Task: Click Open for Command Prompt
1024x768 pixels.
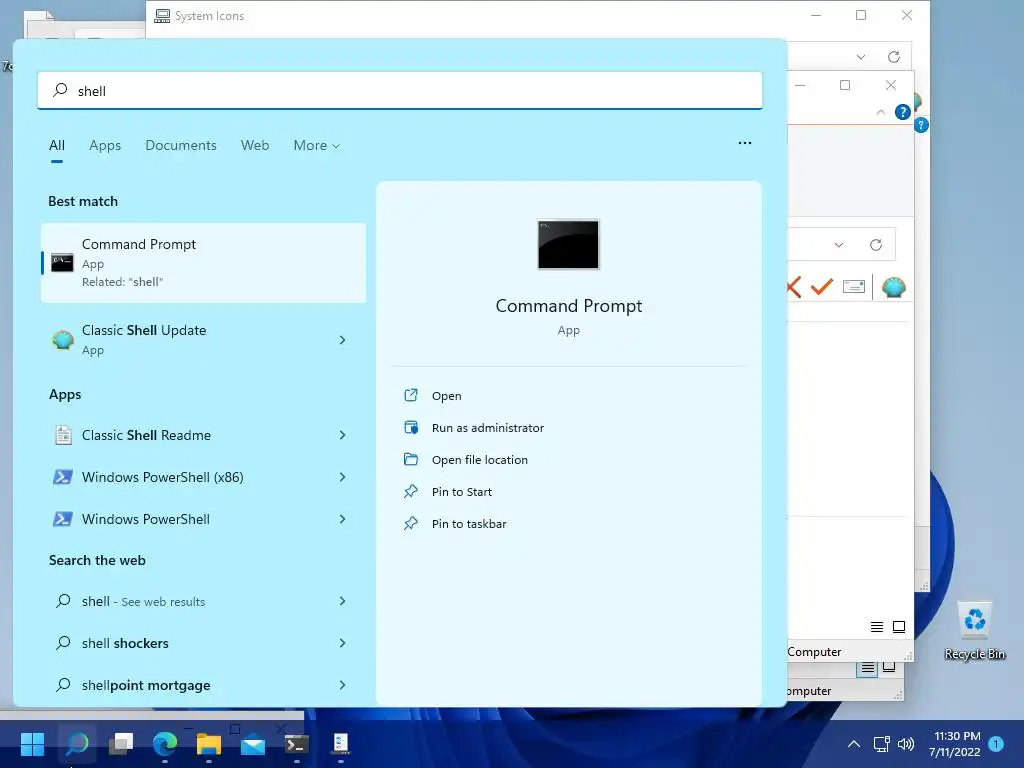Action: coord(446,396)
